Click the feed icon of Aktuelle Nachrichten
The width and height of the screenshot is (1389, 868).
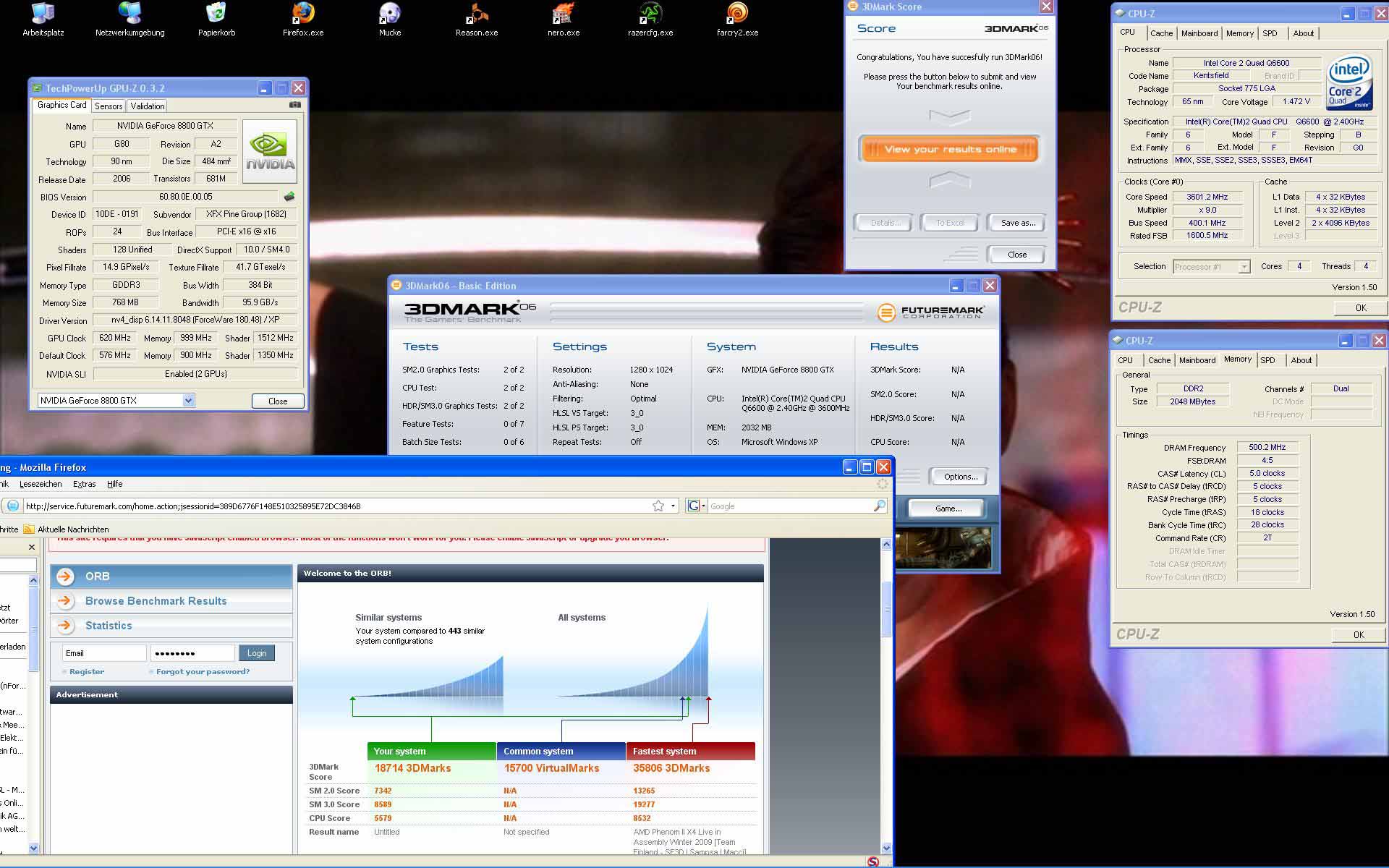click(29, 529)
